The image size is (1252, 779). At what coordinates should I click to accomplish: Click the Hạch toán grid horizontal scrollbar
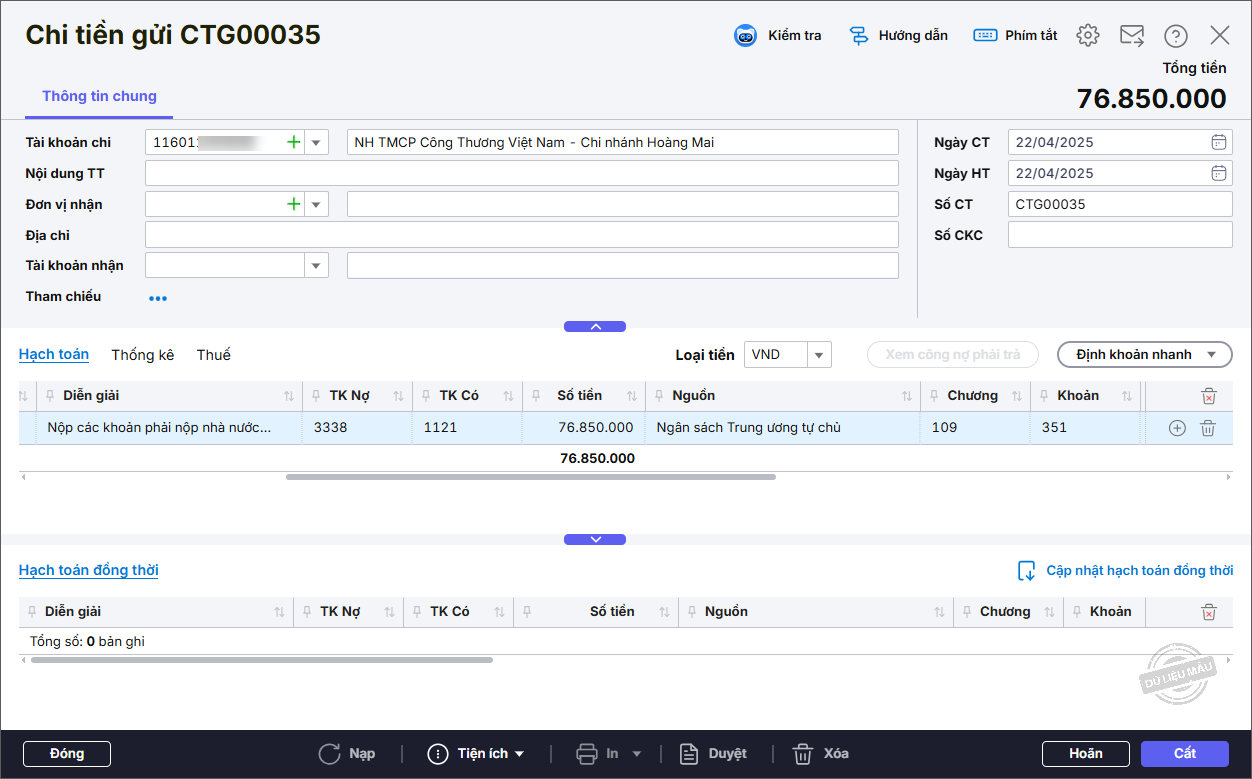pyautogui.click(x=530, y=477)
